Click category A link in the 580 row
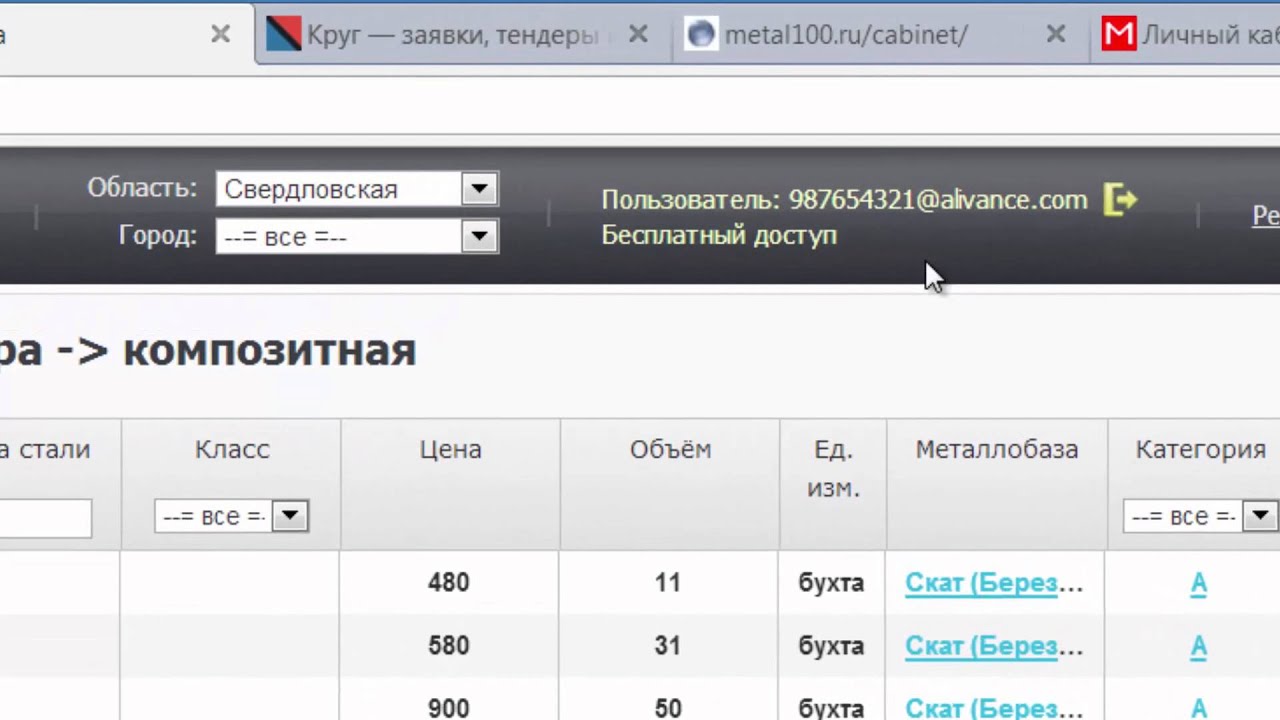 1198,646
